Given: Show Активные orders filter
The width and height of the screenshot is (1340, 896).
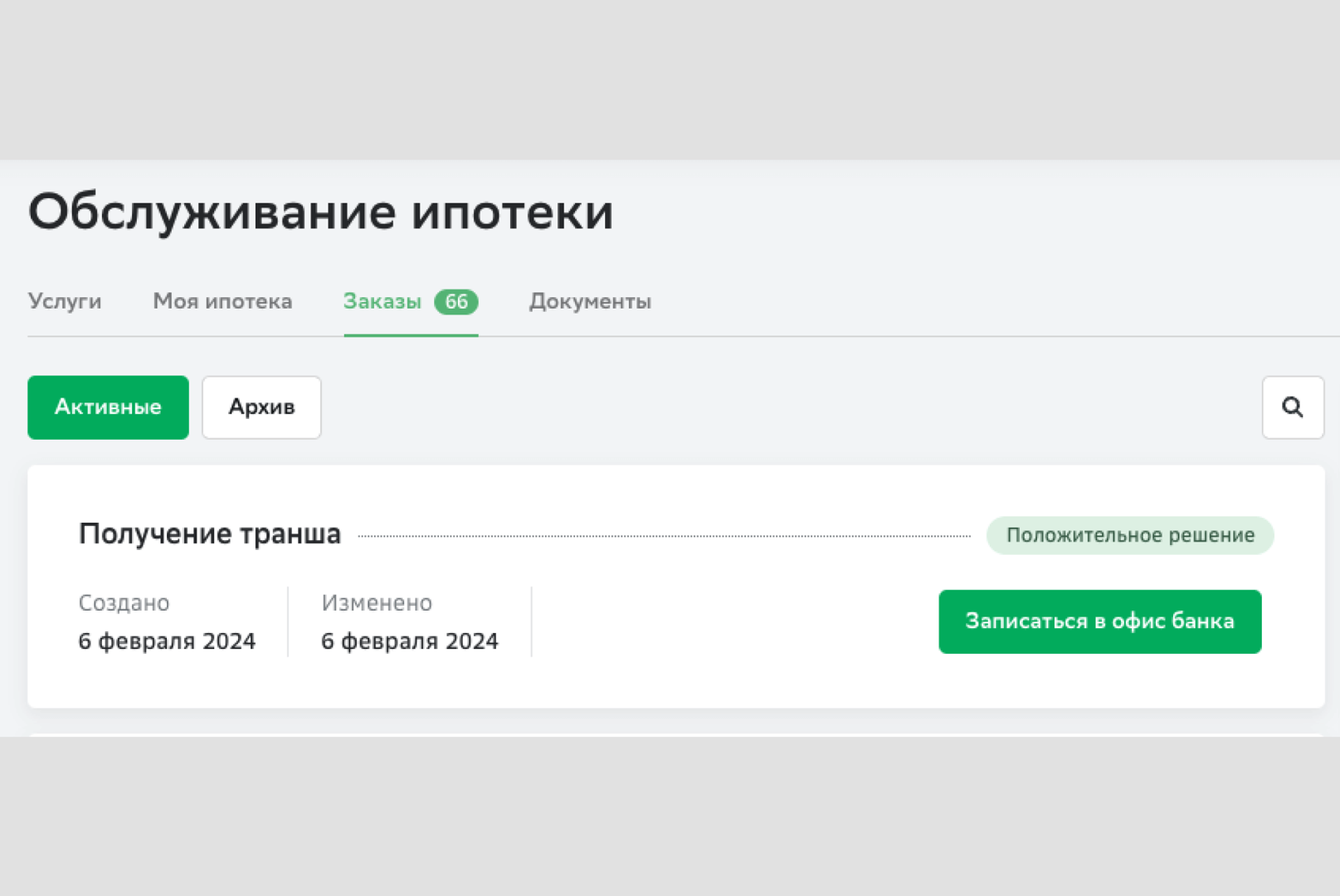Looking at the screenshot, I should coord(108,407).
